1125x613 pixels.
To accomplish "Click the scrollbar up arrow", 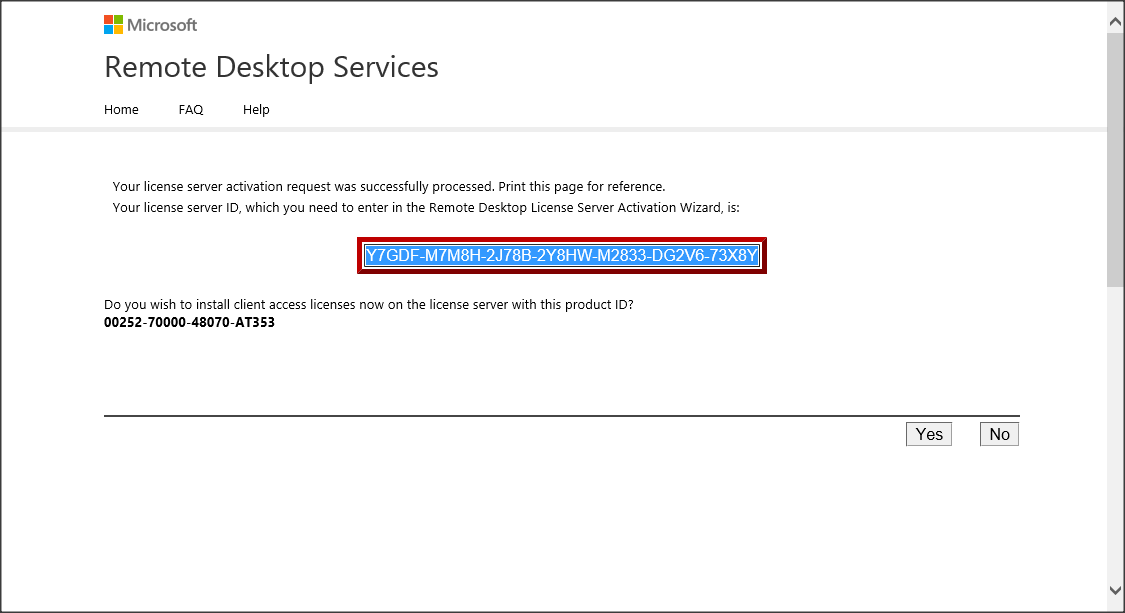I will [x=1115, y=19].
